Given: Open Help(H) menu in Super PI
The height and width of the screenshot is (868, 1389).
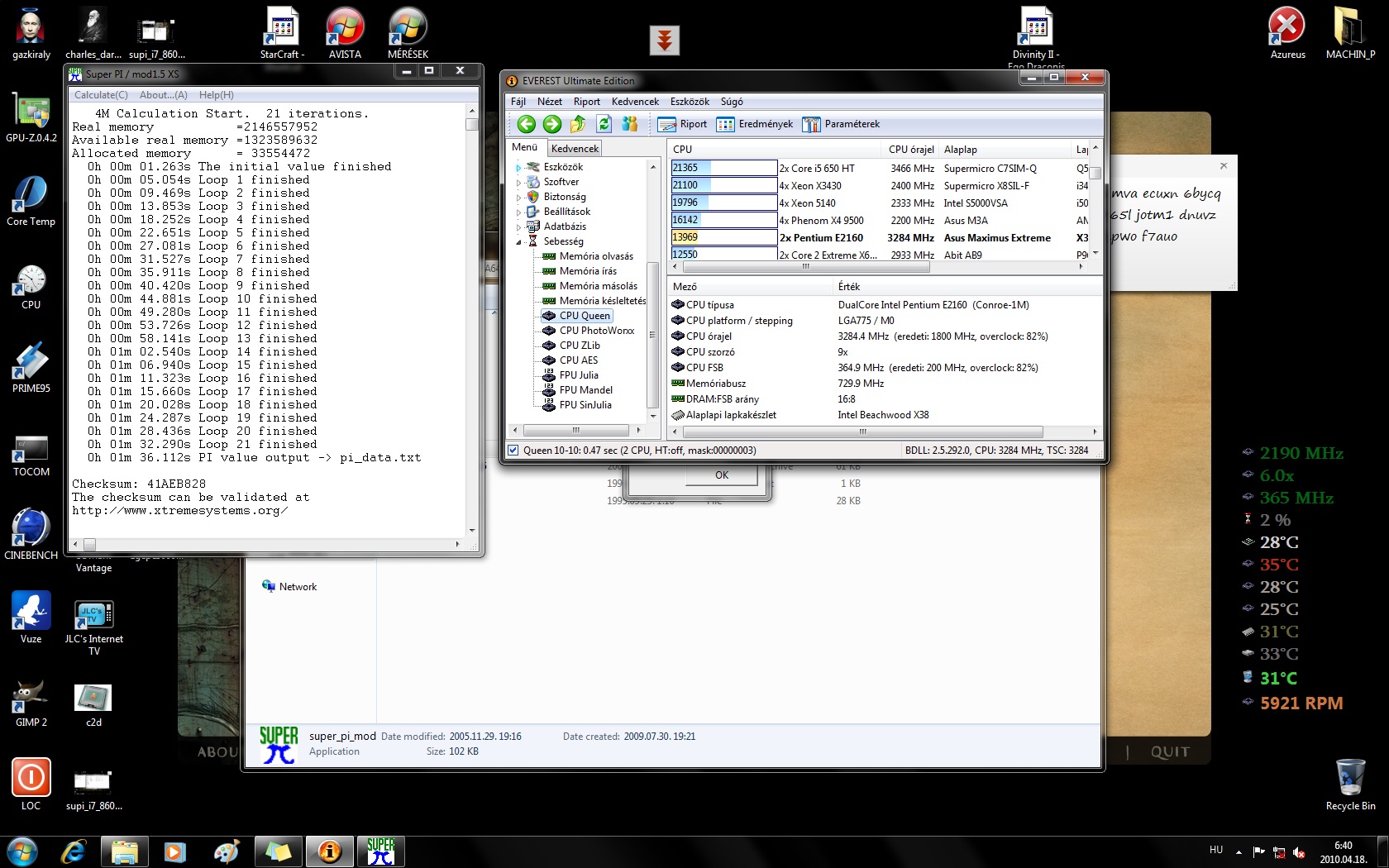Looking at the screenshot, I should coord(217,95).
